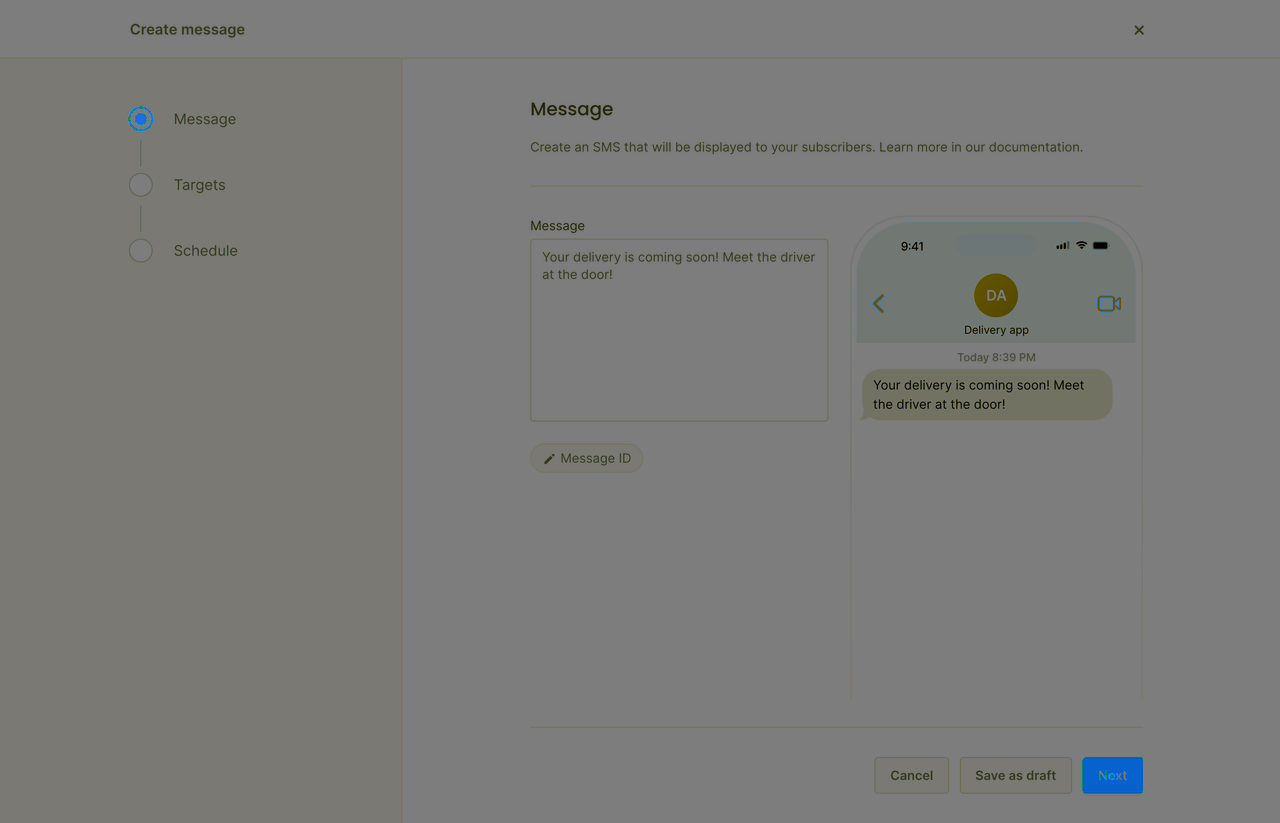Image resolution: width=1280 pixels, height=823 pixels.
Task: Select the back chevron in the phone preview
Action: [878, 303]
